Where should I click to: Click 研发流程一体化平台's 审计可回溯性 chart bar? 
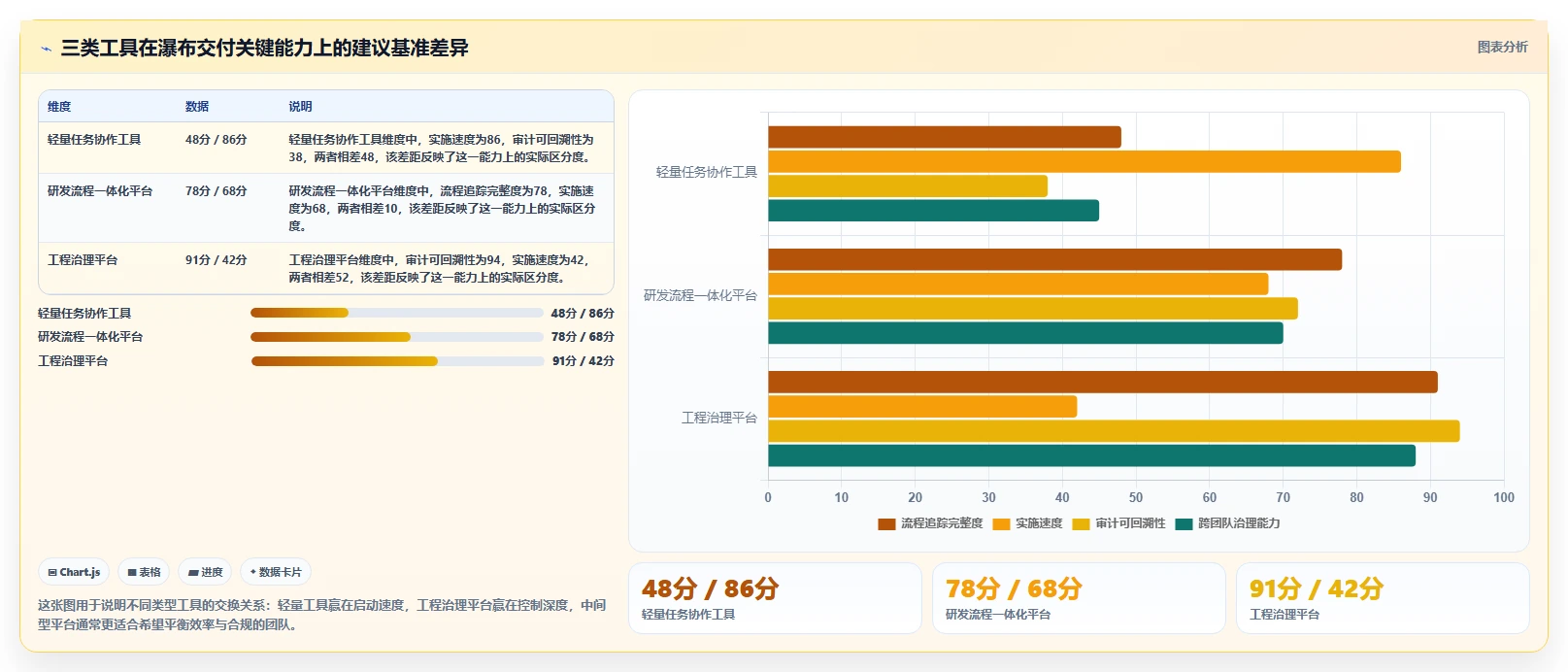[x=1033, y=309]
